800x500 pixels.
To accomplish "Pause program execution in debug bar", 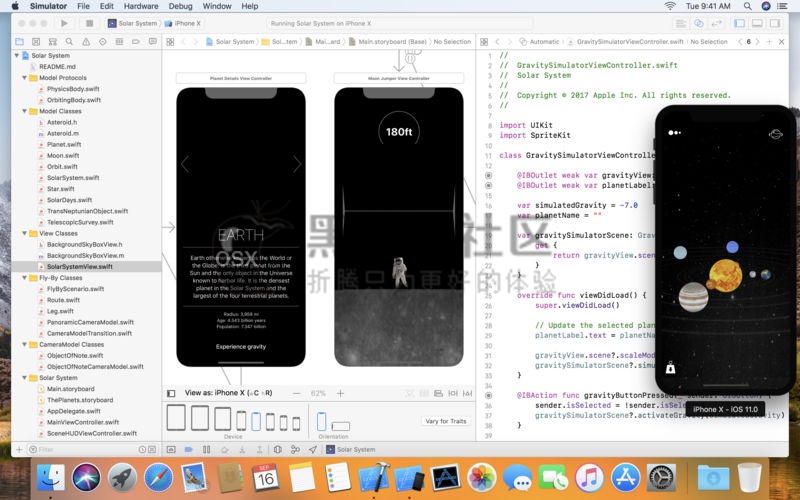I will tap(206, 449).
